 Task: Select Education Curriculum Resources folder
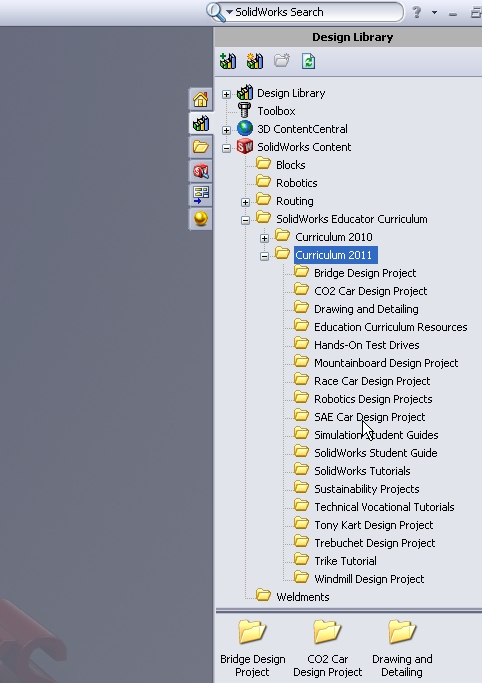click(391, 327)
